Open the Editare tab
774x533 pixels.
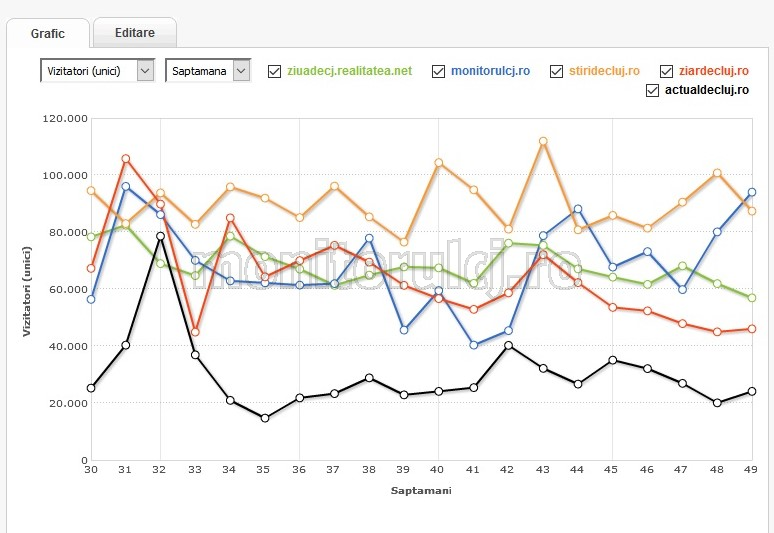(135, 33)
